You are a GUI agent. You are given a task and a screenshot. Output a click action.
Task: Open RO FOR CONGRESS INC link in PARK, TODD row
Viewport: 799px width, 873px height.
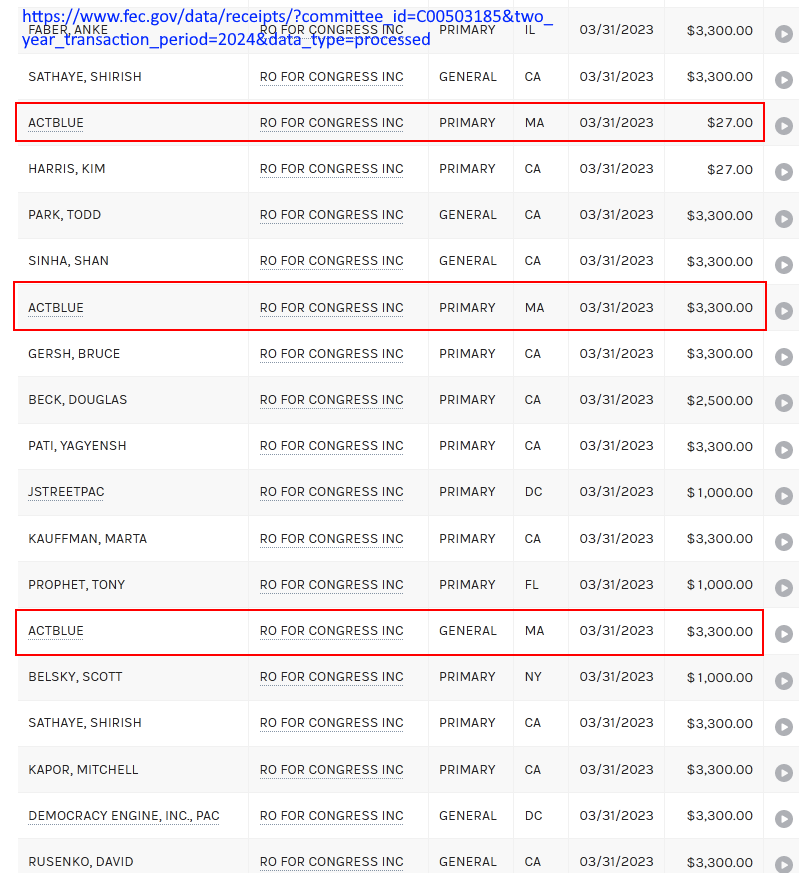coord(331,215)
